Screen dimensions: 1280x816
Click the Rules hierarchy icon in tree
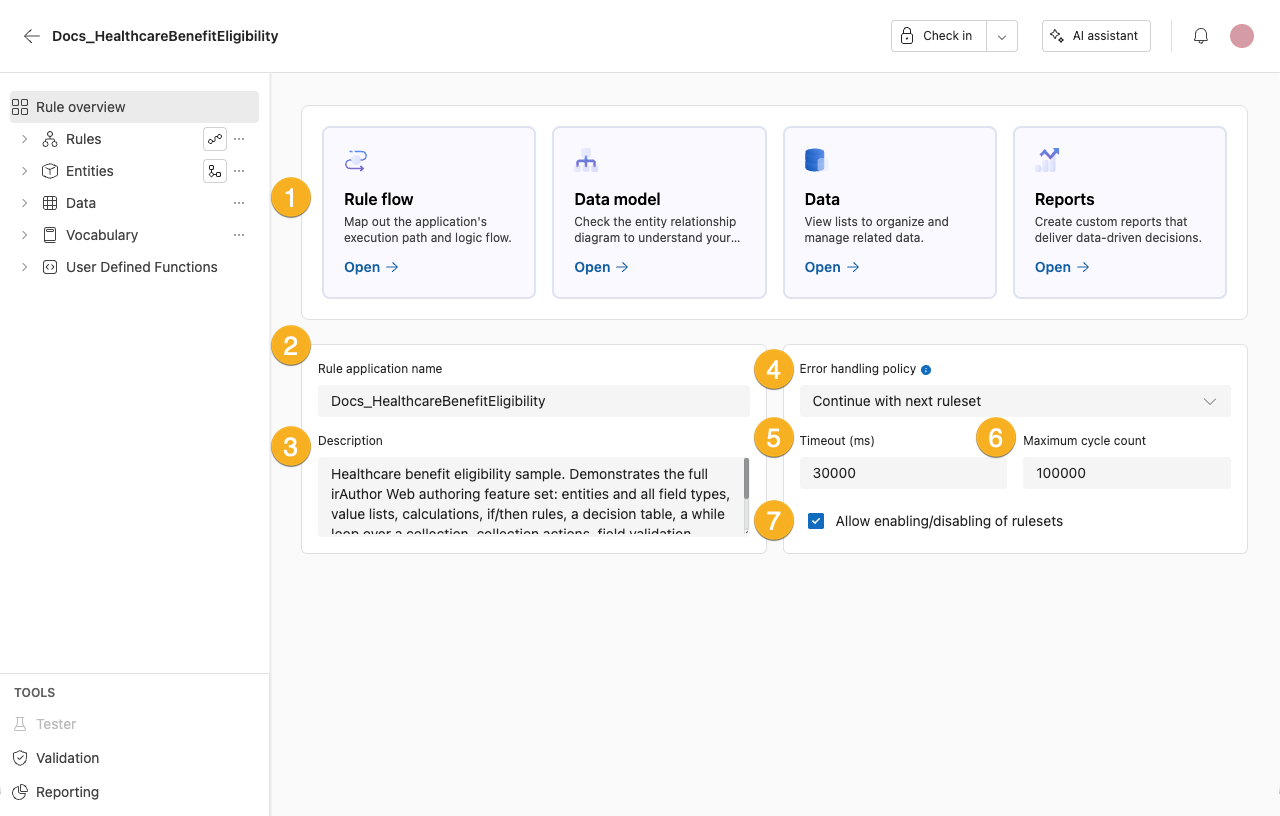[50, 139]
